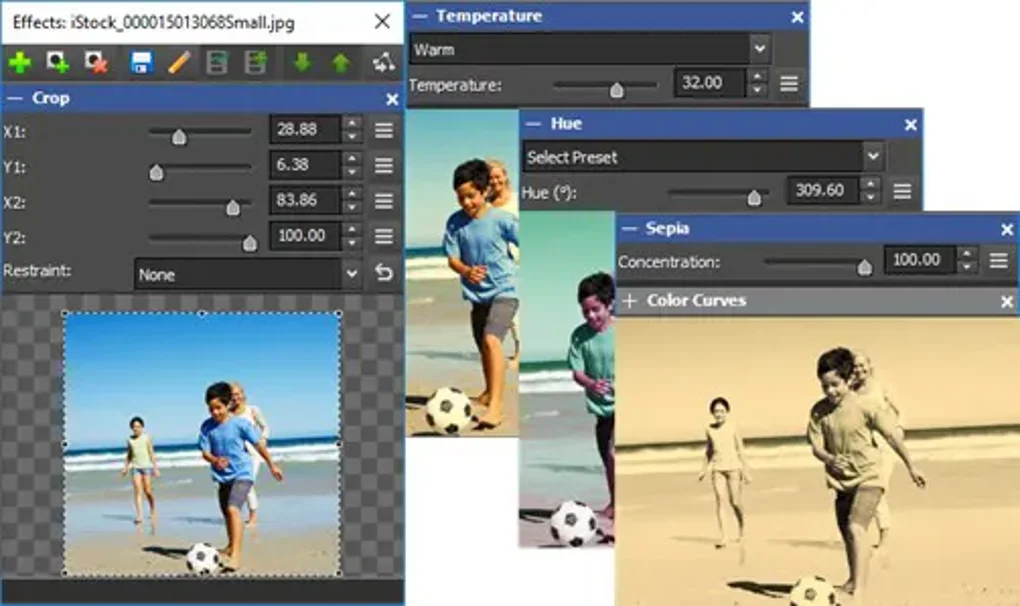This screenshot has width=1020, height=606.
Task: Collapse the Crop panel
Action: [x=14, y=99]
